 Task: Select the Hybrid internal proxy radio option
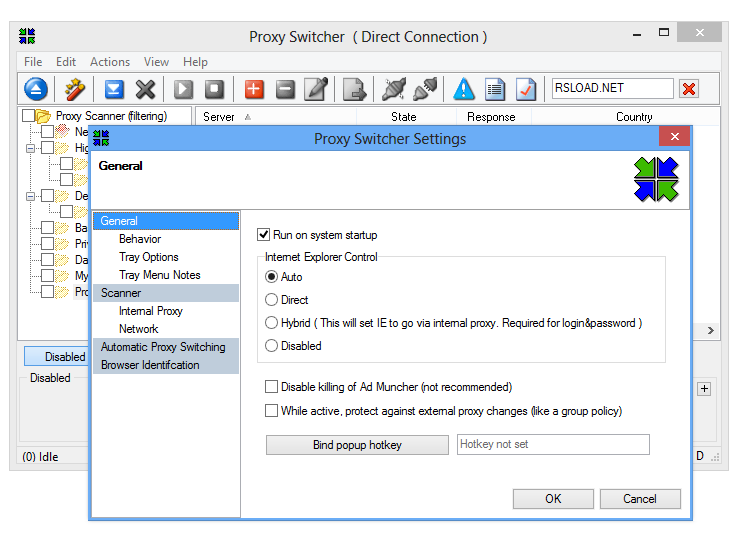coord(271,323)
